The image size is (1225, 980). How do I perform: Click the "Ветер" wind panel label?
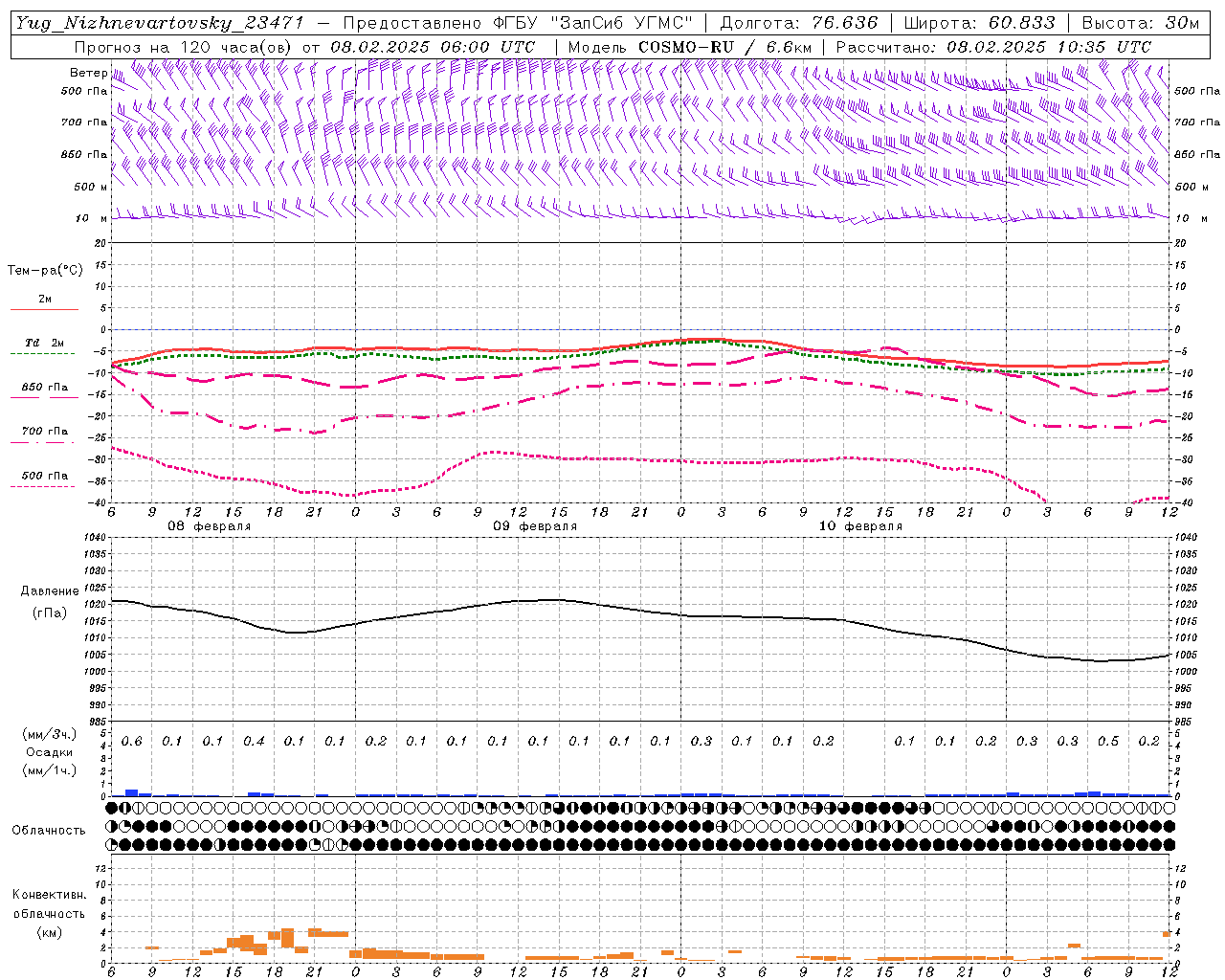tap(88, 73)
